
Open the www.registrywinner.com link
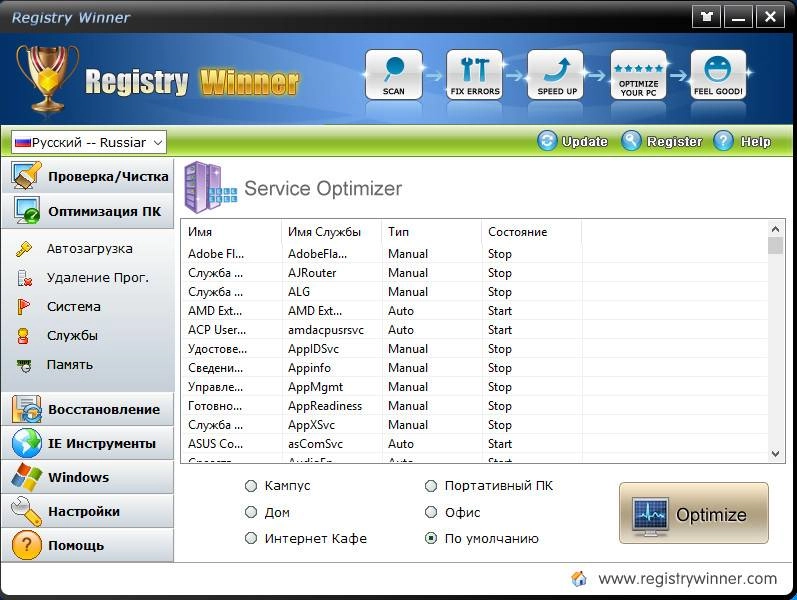click(687, 579)
